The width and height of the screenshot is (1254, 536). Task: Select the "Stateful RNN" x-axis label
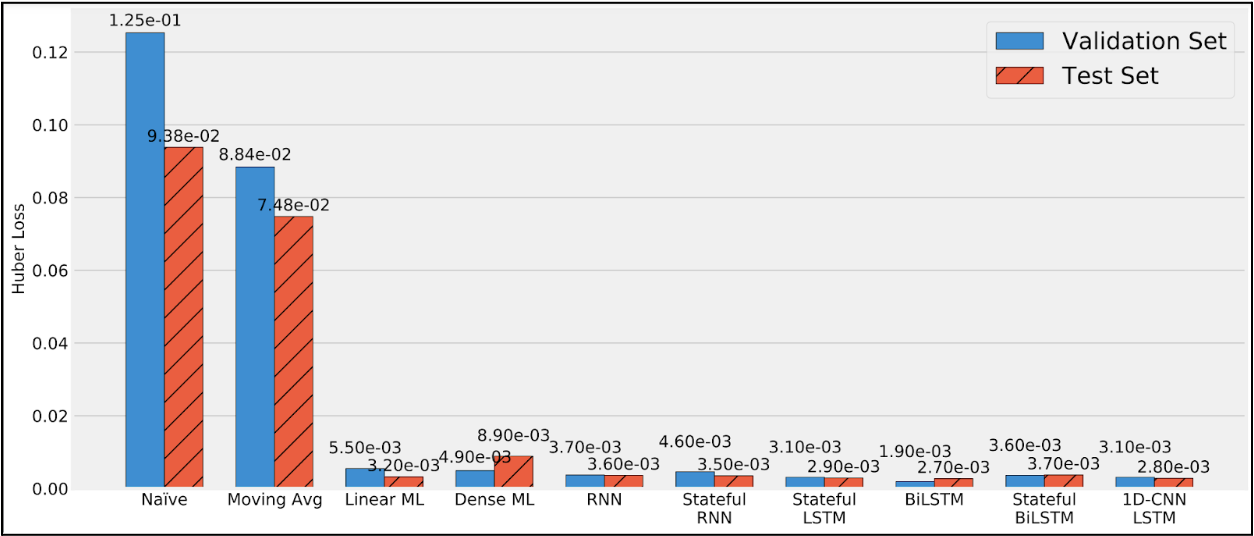tap(714, 508)
